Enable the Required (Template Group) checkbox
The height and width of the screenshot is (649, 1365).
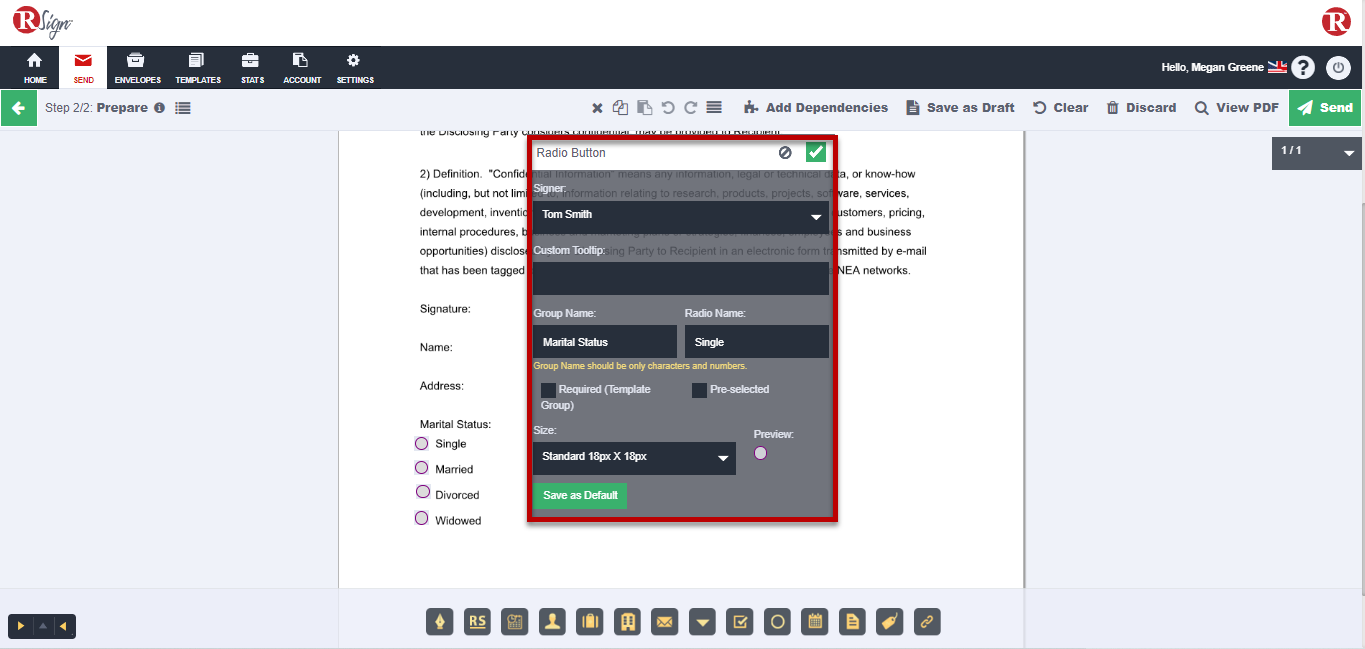548,390
